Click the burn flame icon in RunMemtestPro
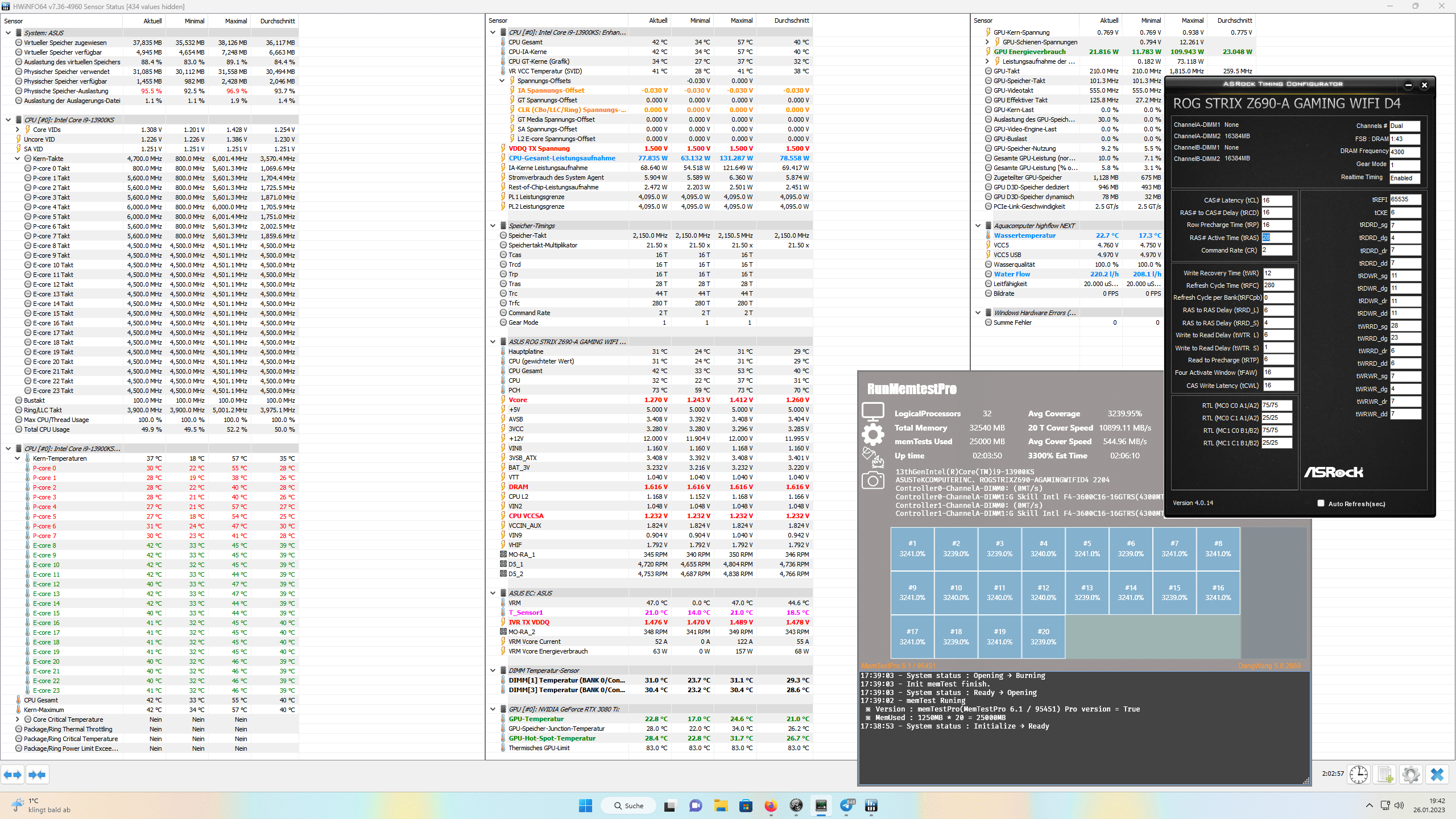The height and width of the screenshot is (819, 1456). tap(873, 457)
